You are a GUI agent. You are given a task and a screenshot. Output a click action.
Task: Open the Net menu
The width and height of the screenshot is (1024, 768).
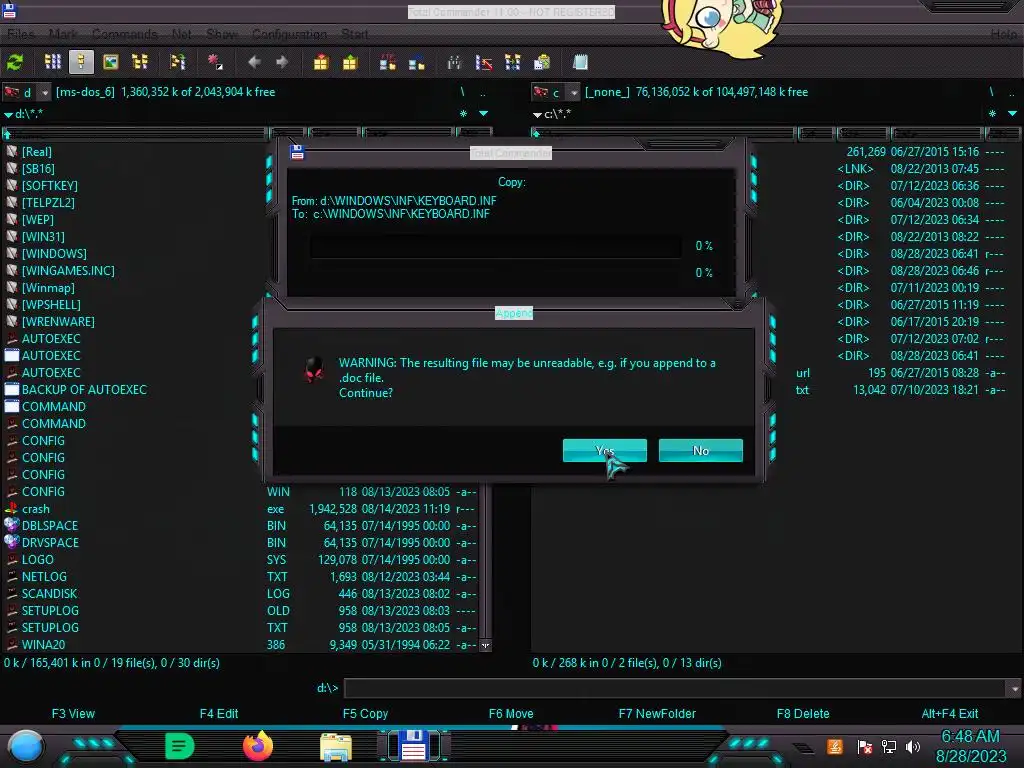(x=182, y=34)
